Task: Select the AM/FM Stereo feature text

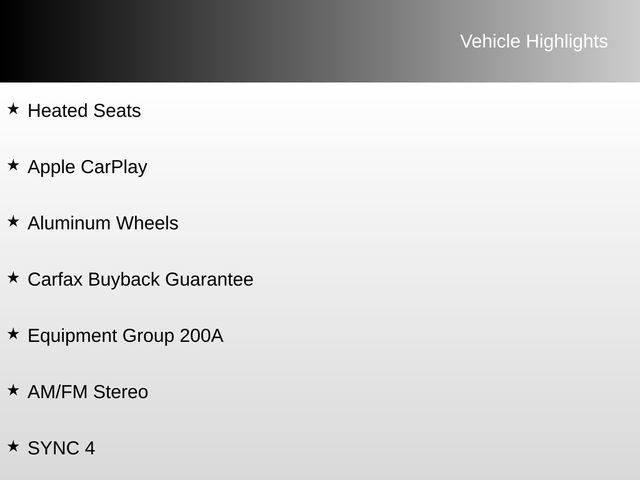Action: coord(88,392)
